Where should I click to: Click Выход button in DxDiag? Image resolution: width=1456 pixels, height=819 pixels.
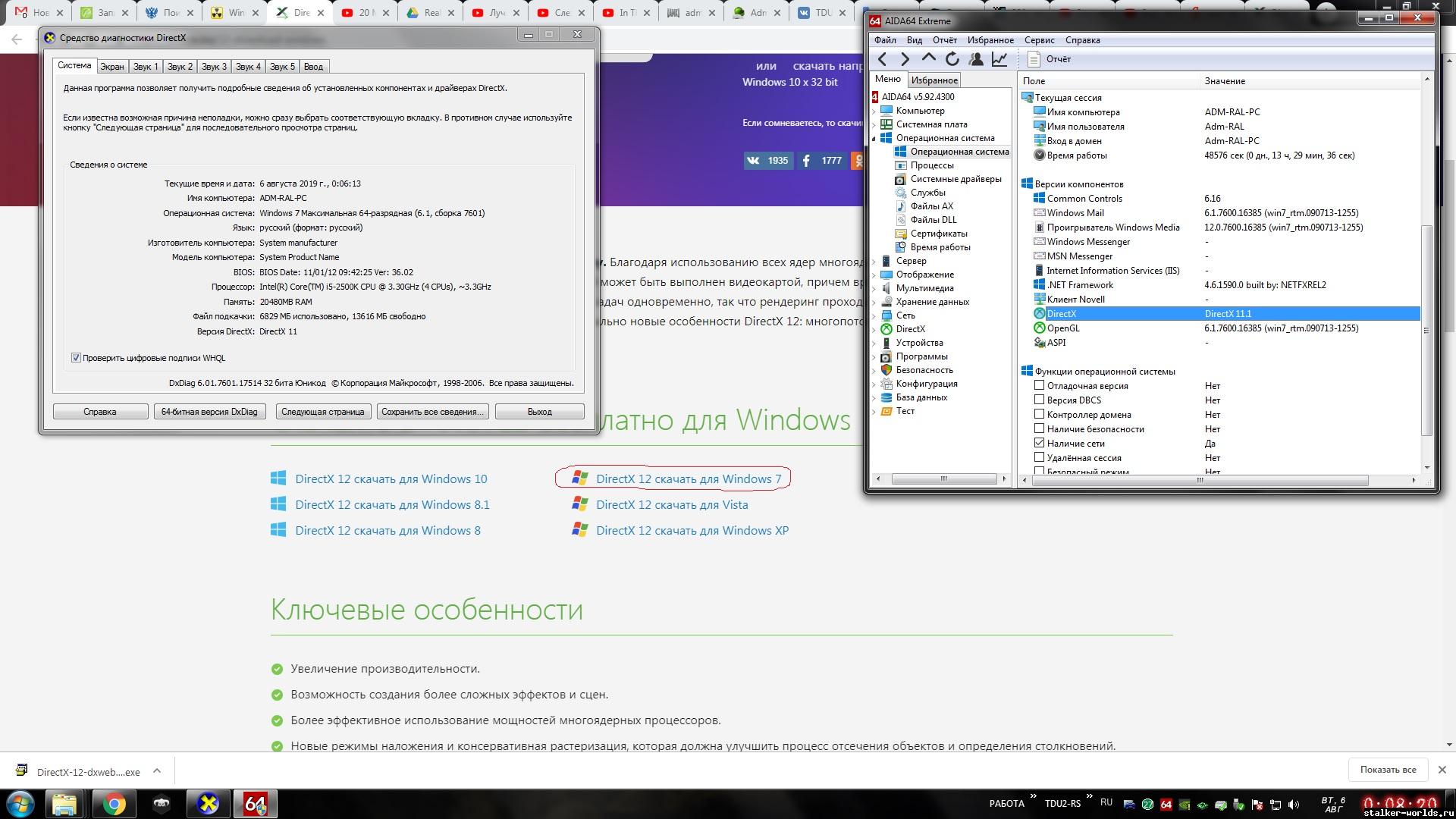(539, 412)
